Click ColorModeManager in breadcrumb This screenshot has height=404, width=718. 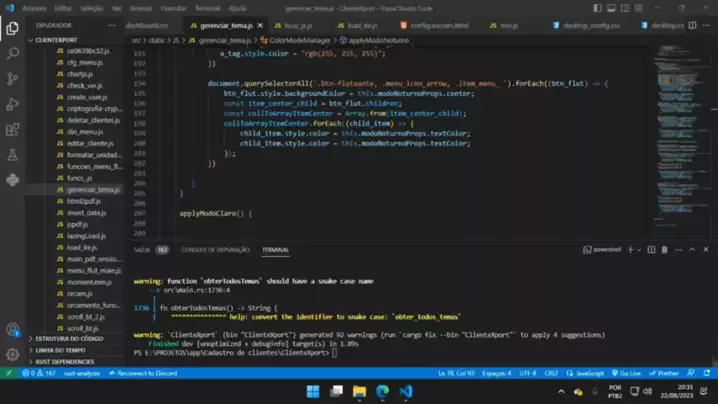click(299, 40)
